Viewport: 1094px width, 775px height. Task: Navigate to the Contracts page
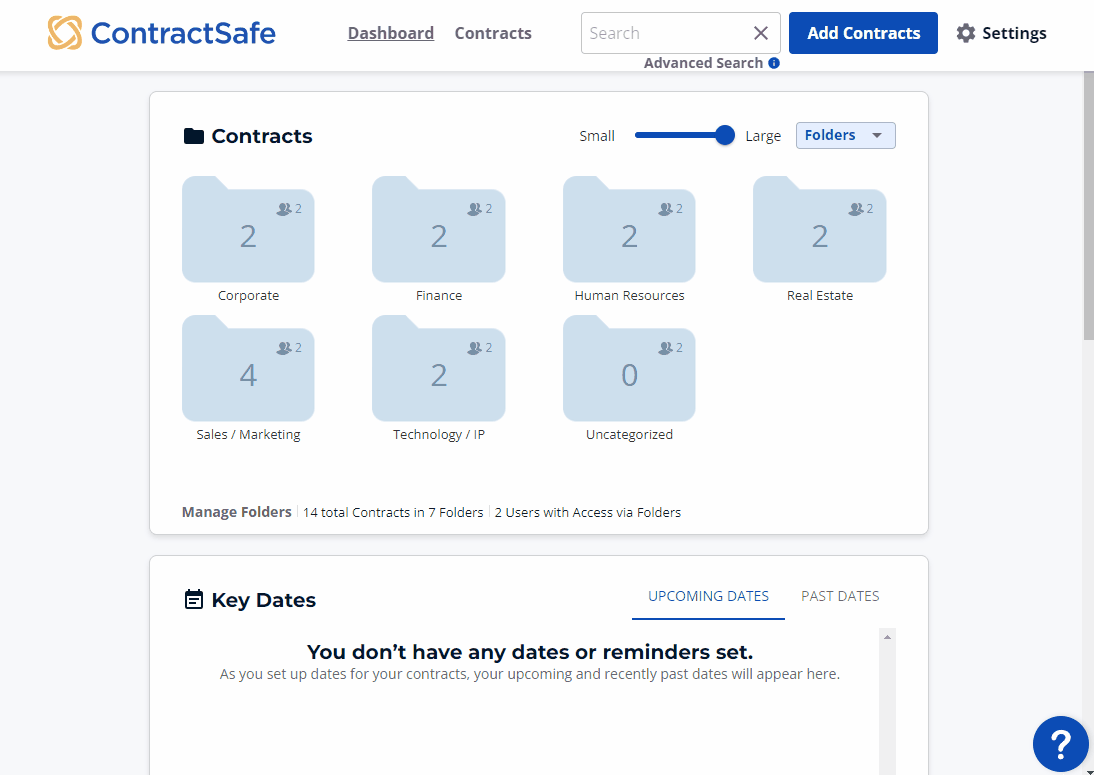(x=493, y=32)
